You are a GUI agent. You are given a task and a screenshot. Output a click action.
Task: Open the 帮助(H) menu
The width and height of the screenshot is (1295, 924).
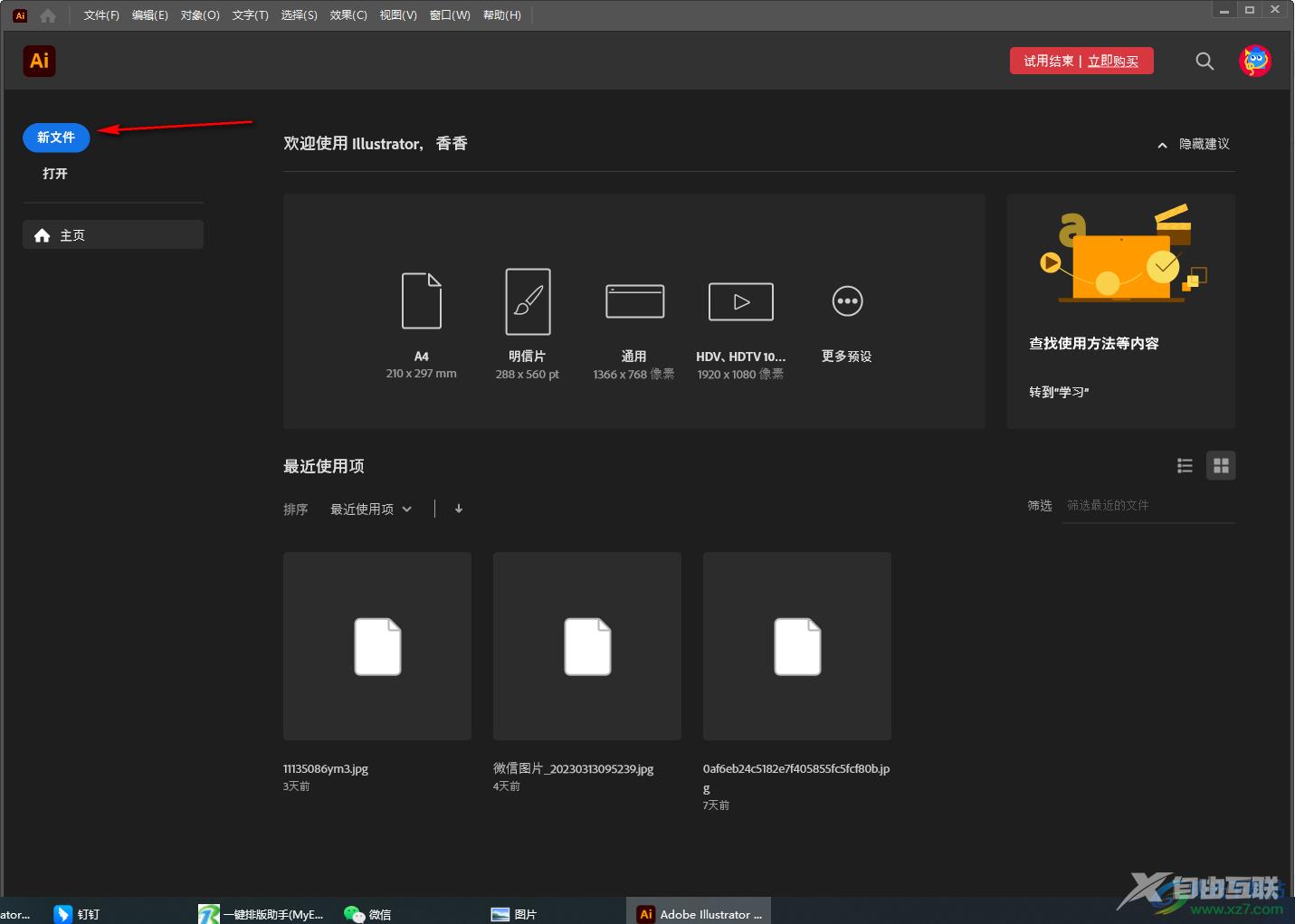pyautogui.click(x=502, y=15)
